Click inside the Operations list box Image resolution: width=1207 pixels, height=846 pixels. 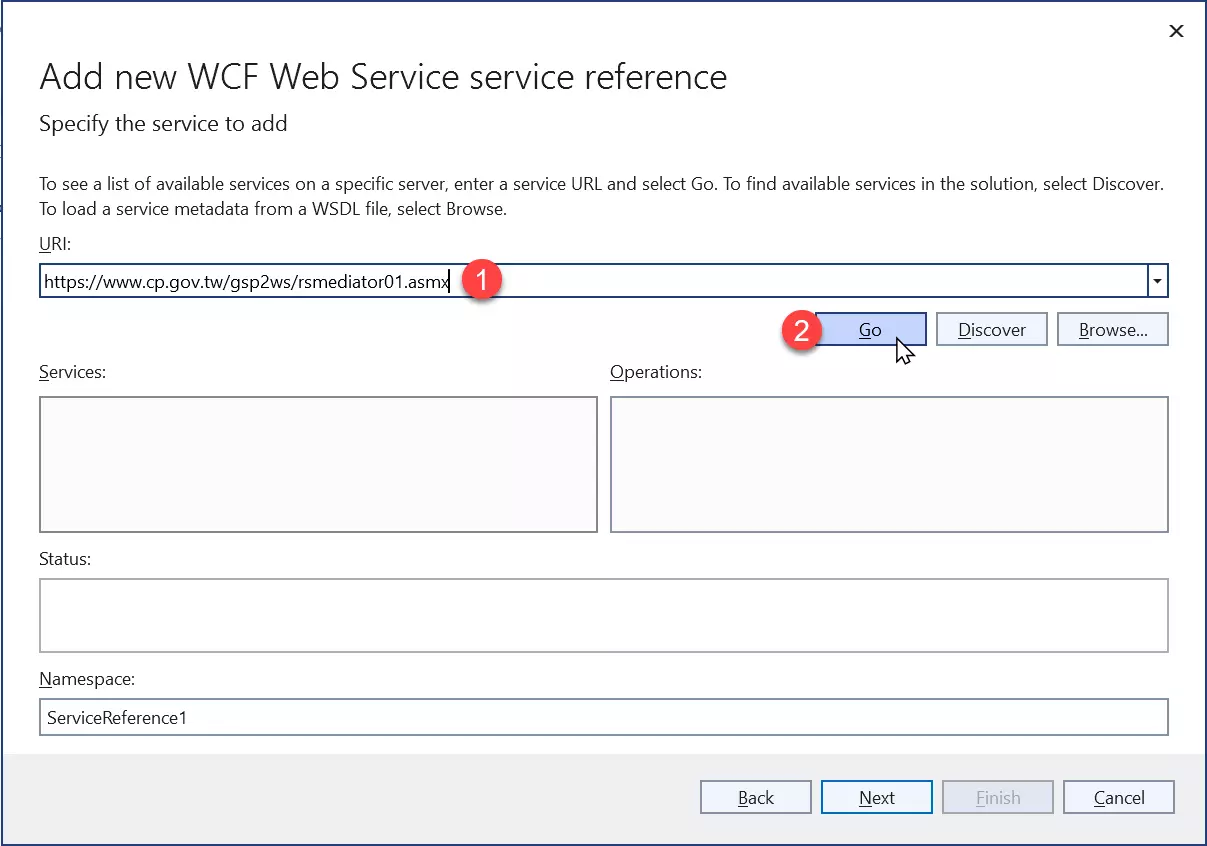point(889,464)
